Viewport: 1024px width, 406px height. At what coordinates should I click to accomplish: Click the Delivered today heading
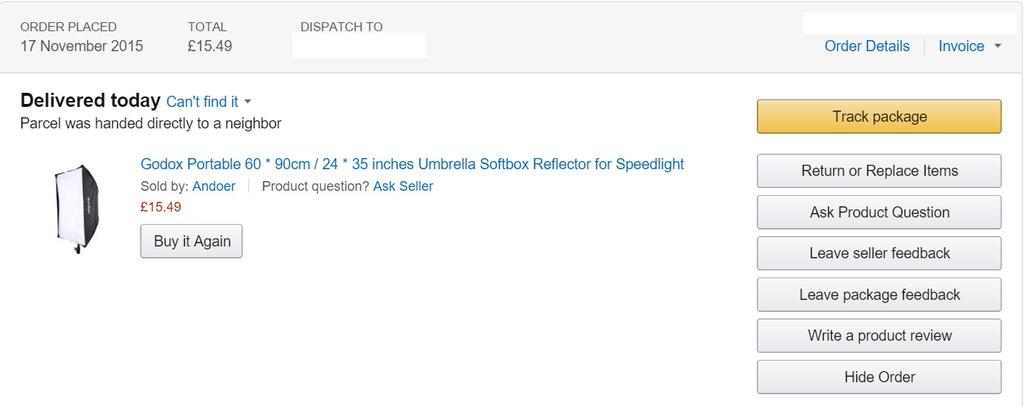(x=90, y=101)
